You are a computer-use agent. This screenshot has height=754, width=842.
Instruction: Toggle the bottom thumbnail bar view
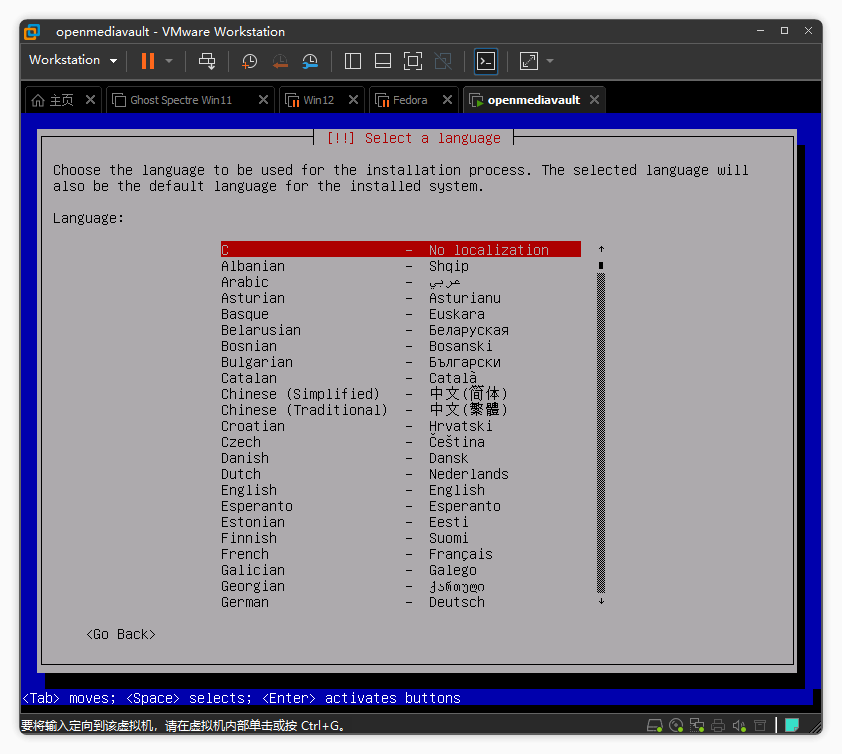pos(383,61)
